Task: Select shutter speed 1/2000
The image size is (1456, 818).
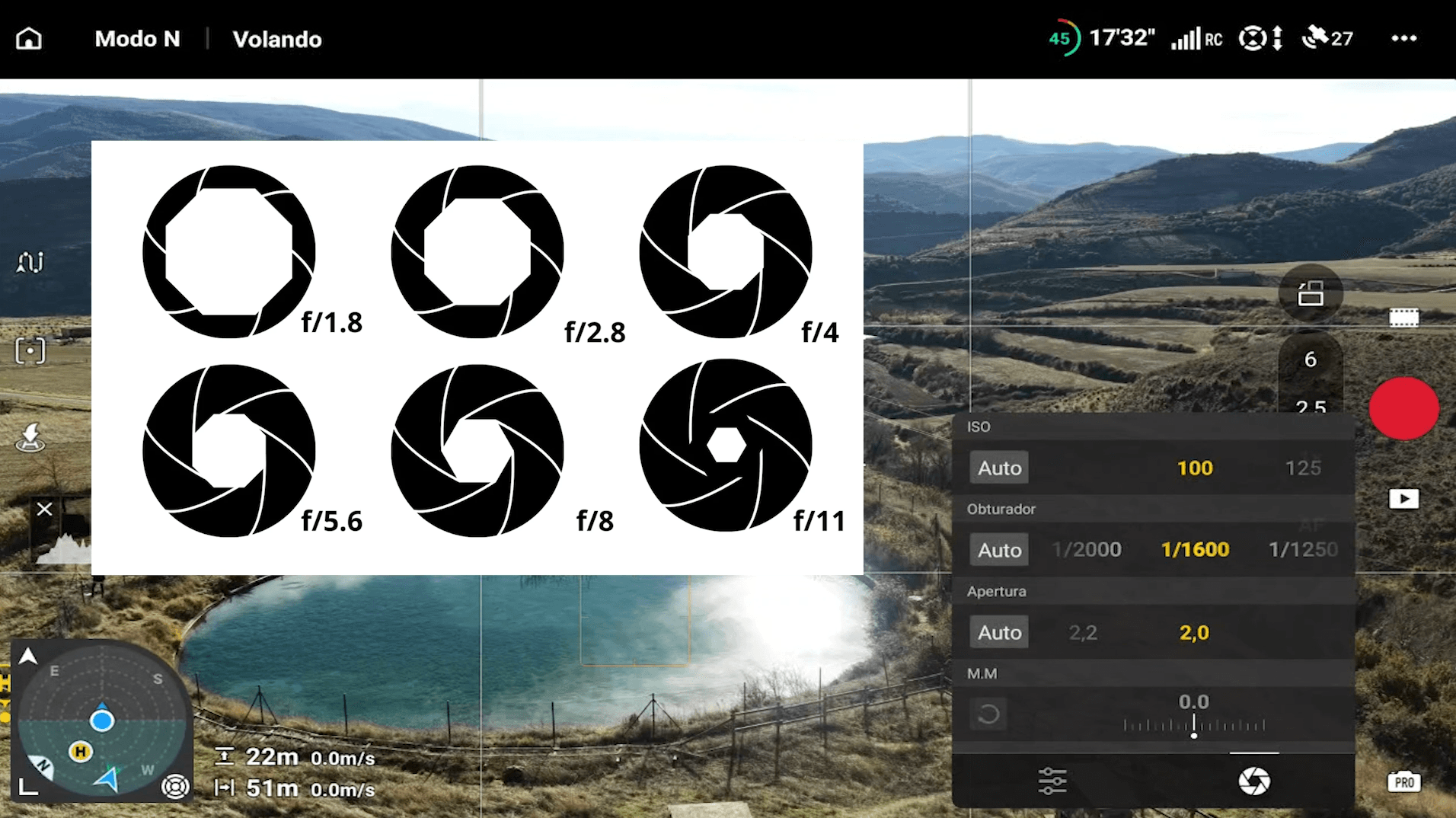Action: pyautogui.click(x=1087, y=549)
